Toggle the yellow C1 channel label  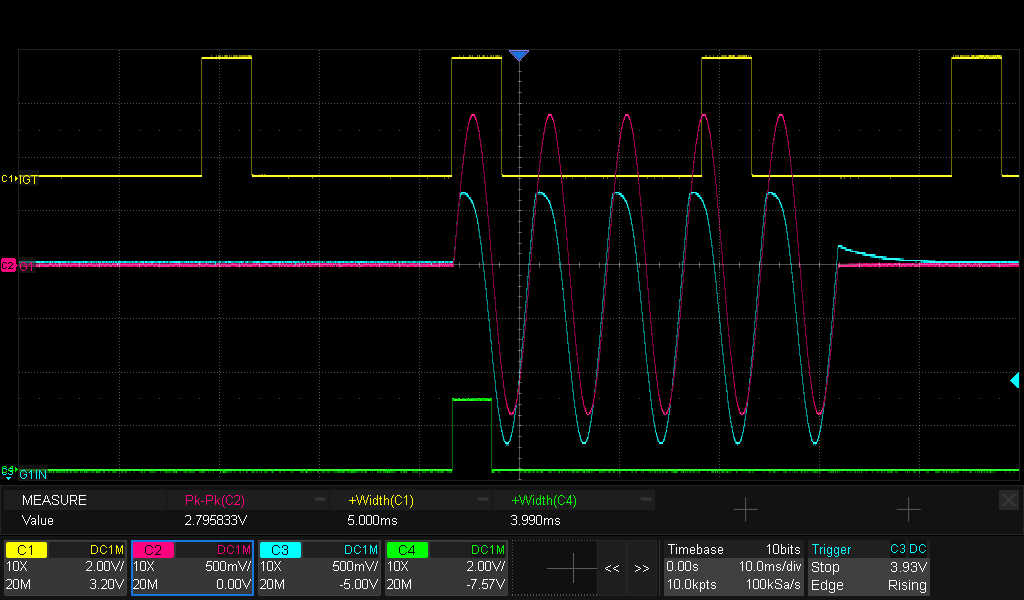click(26, 550)
